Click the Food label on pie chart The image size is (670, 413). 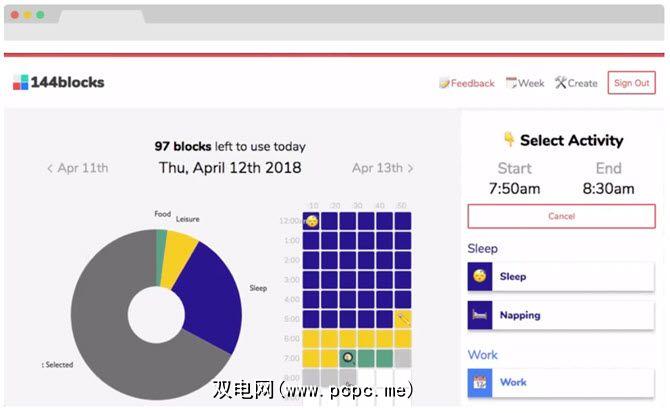[162, 214]
